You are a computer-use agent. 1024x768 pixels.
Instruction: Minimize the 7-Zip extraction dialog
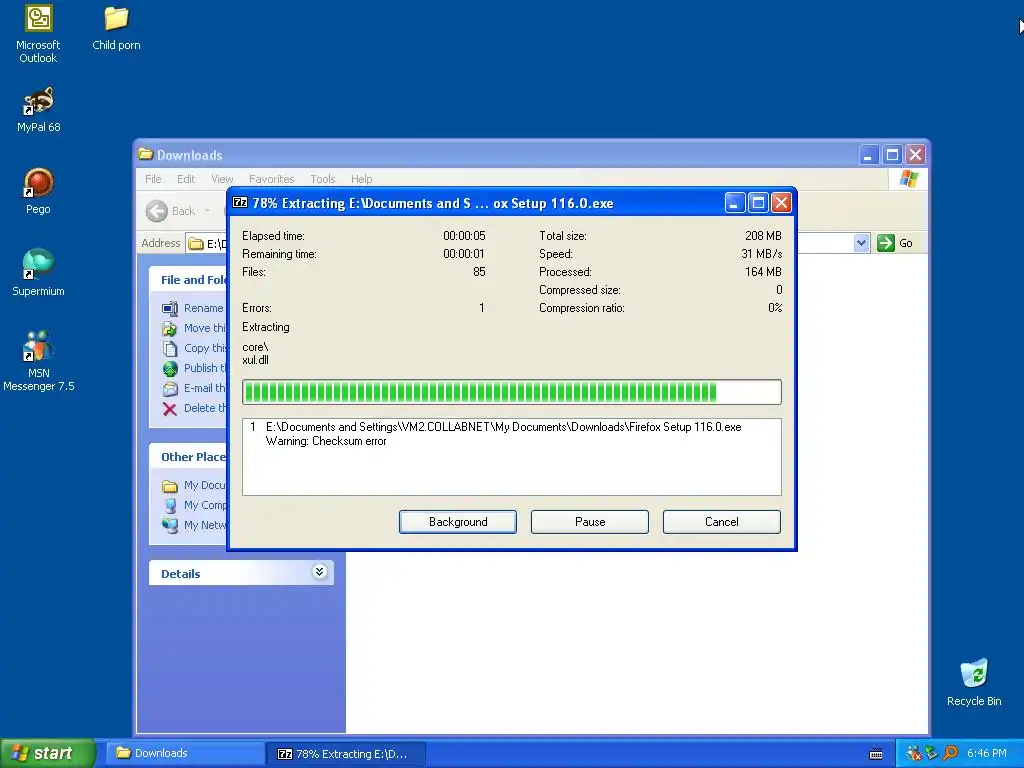735,203
